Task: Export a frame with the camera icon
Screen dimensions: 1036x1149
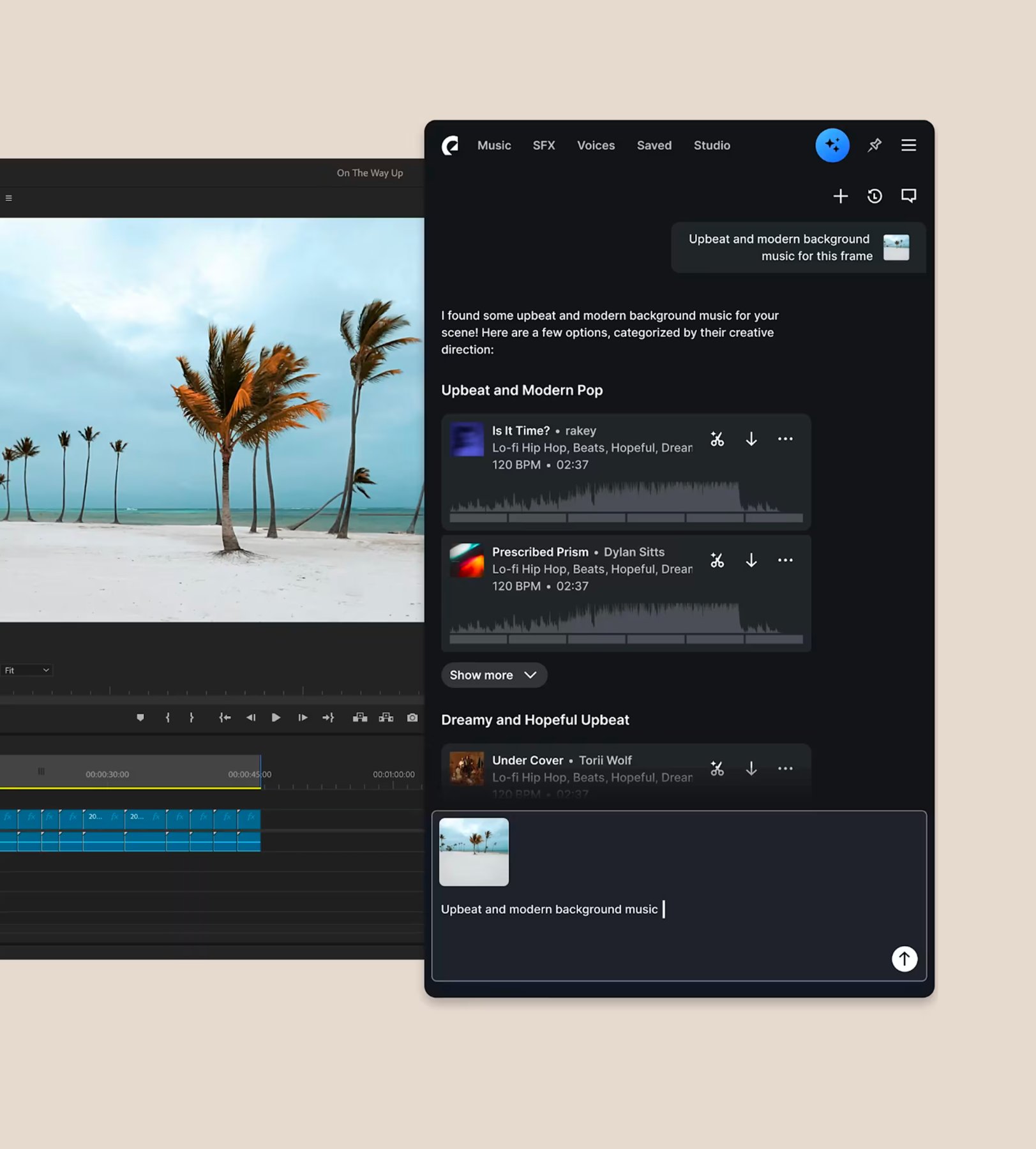Action: 412,718
